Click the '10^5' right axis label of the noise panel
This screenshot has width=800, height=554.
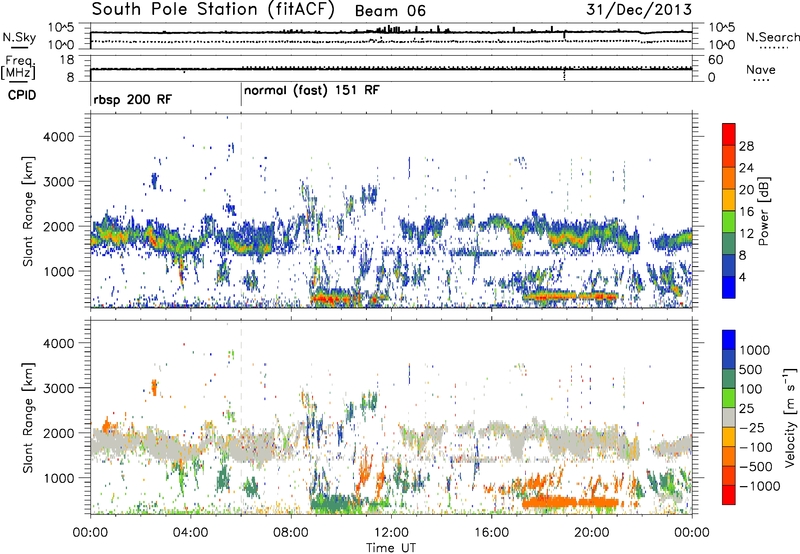[x=722, y=27]
